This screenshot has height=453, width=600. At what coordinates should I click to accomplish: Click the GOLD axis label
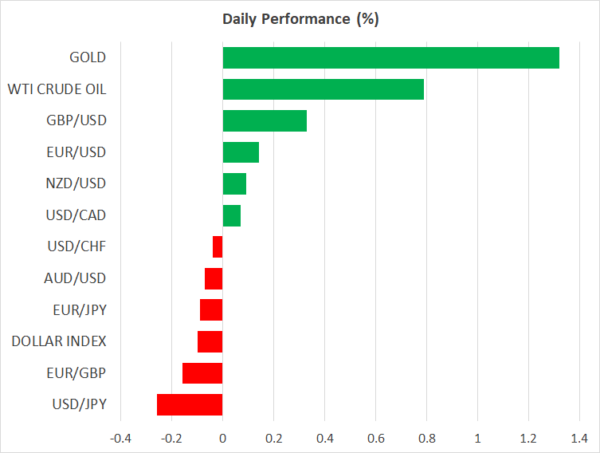click(x=86, y=58)
